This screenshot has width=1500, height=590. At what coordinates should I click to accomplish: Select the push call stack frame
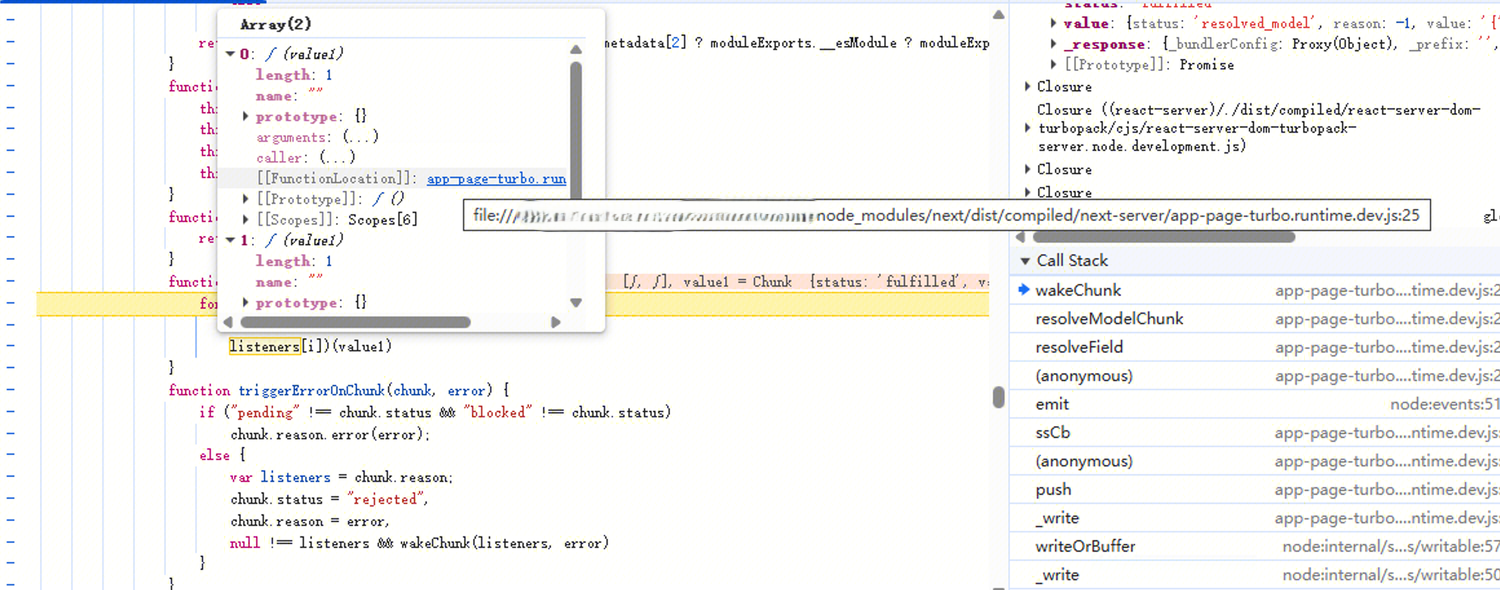pos(1053,490)
